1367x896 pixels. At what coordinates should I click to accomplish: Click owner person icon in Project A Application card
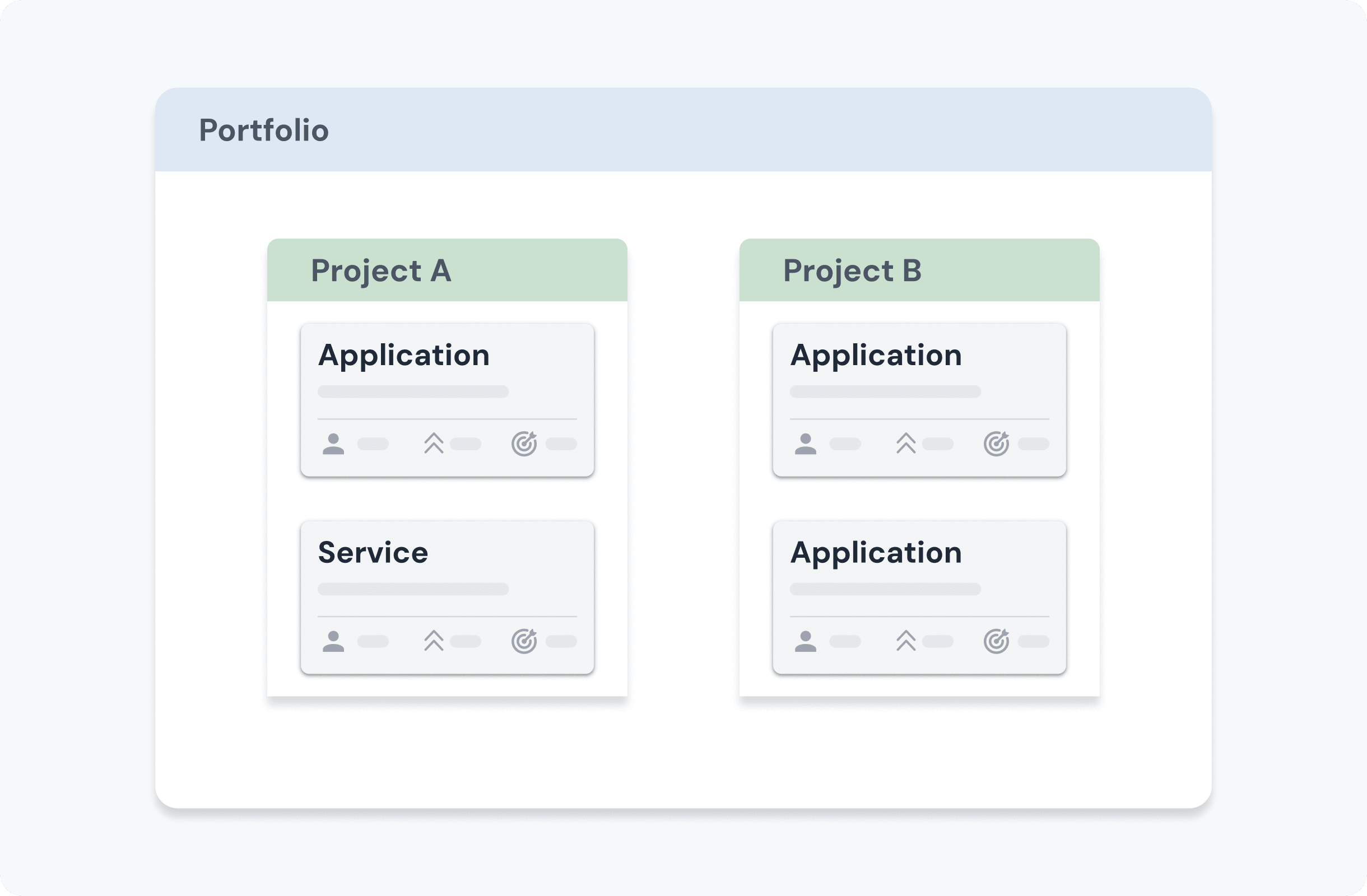[x=333, y=444]
